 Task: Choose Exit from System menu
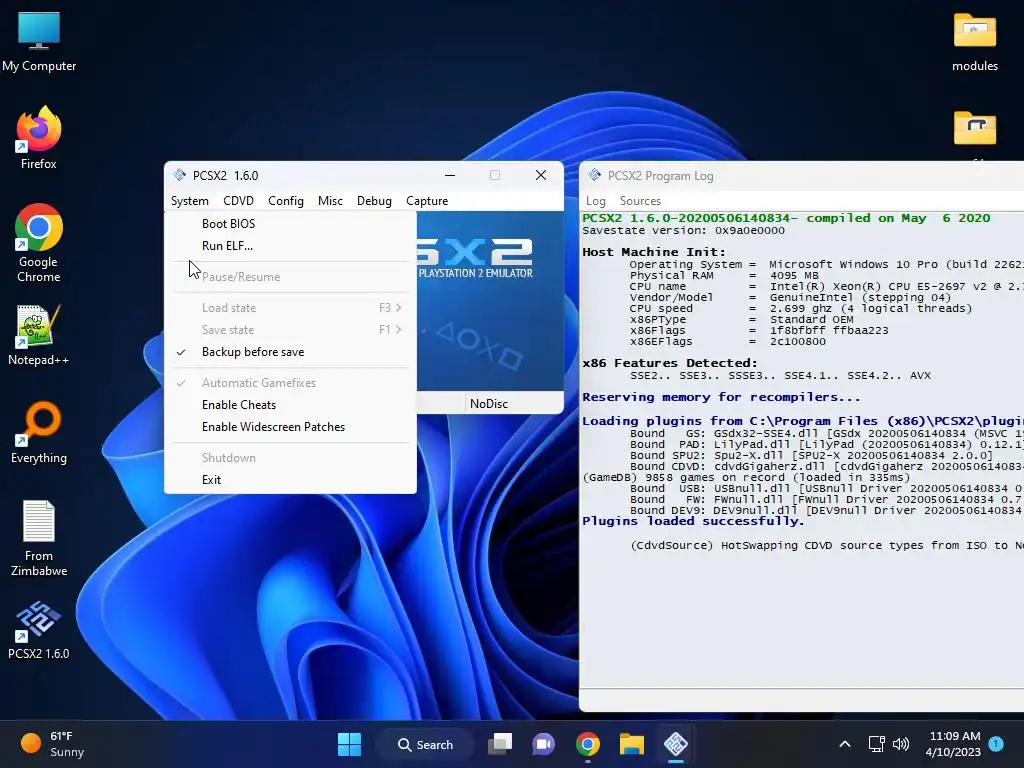(x=290, y=480)
